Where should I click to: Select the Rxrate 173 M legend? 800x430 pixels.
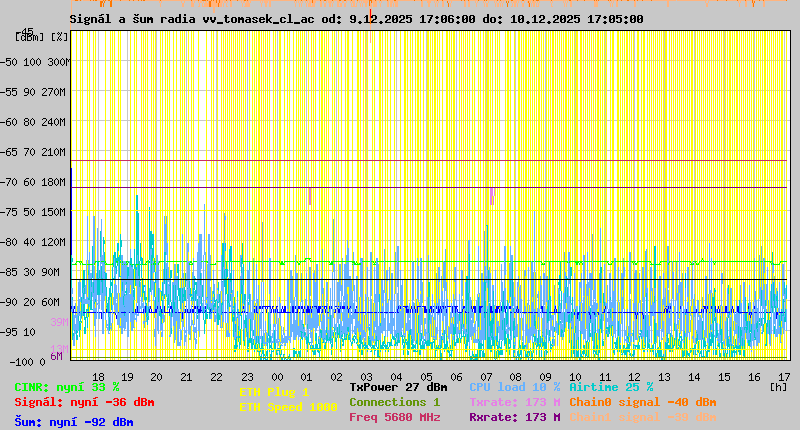pyautogui.click(x=514, y=417)
